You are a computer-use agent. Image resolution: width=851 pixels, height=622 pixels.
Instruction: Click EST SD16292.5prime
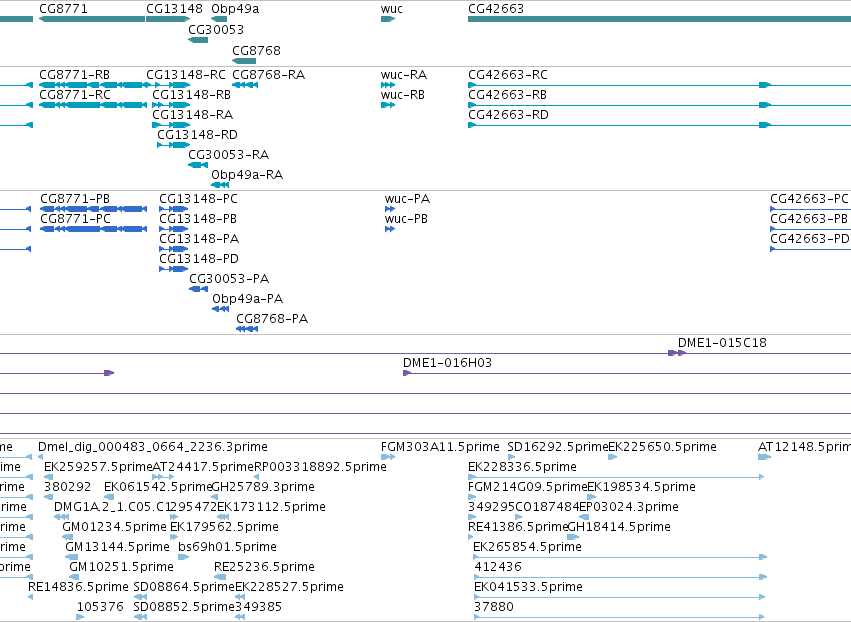pos(557,447)
